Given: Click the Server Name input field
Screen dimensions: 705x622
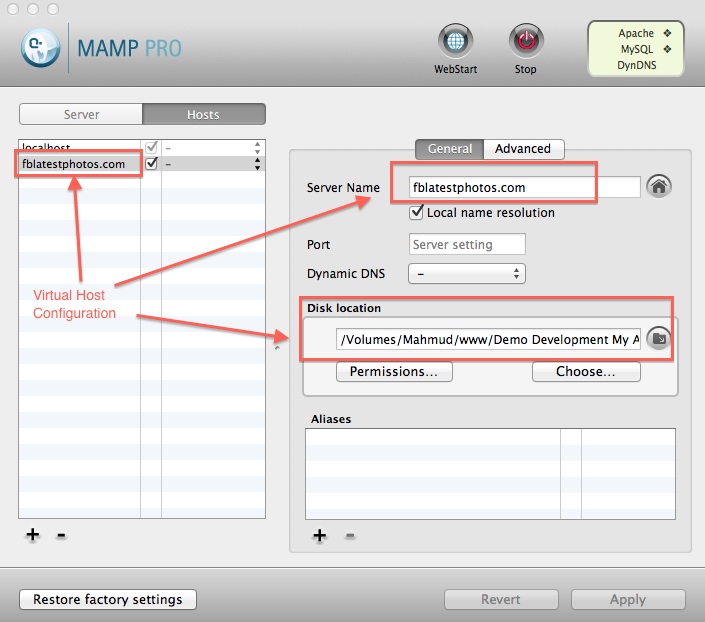Looking at the screenshot, I should pos(524,187).
